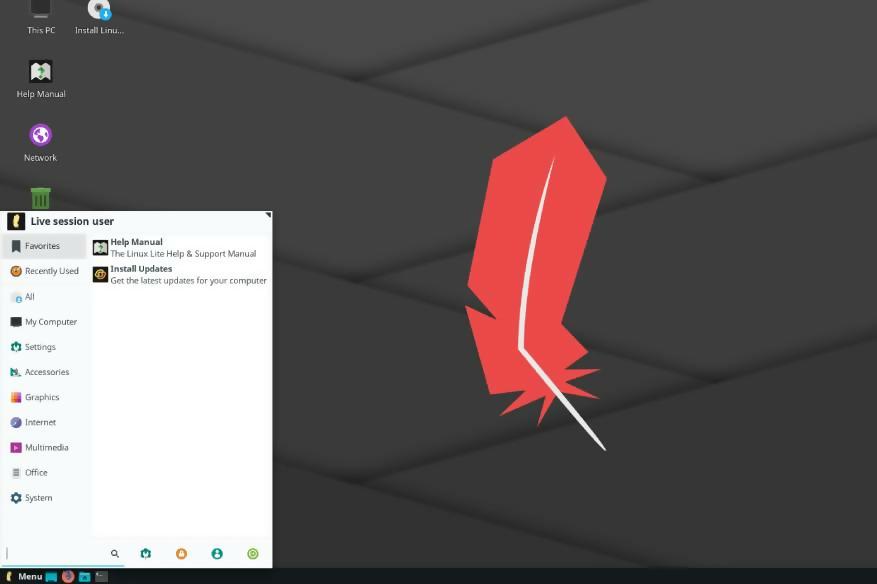Image resolution: width=877 pixels, height=584 pixels.
Task: Open the Accessories category
Action: [x=44, y=373]
